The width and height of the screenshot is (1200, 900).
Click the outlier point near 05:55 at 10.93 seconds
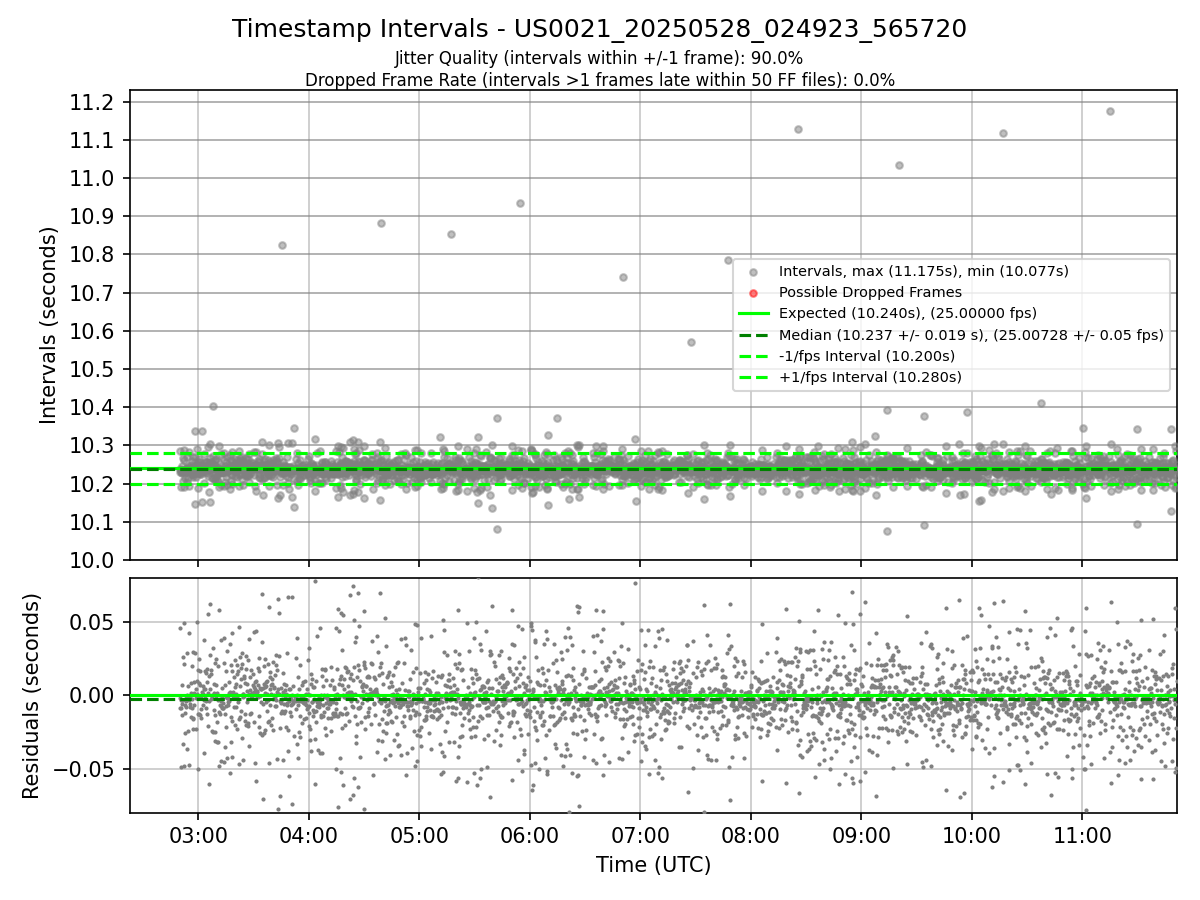[x=520, y=203]
